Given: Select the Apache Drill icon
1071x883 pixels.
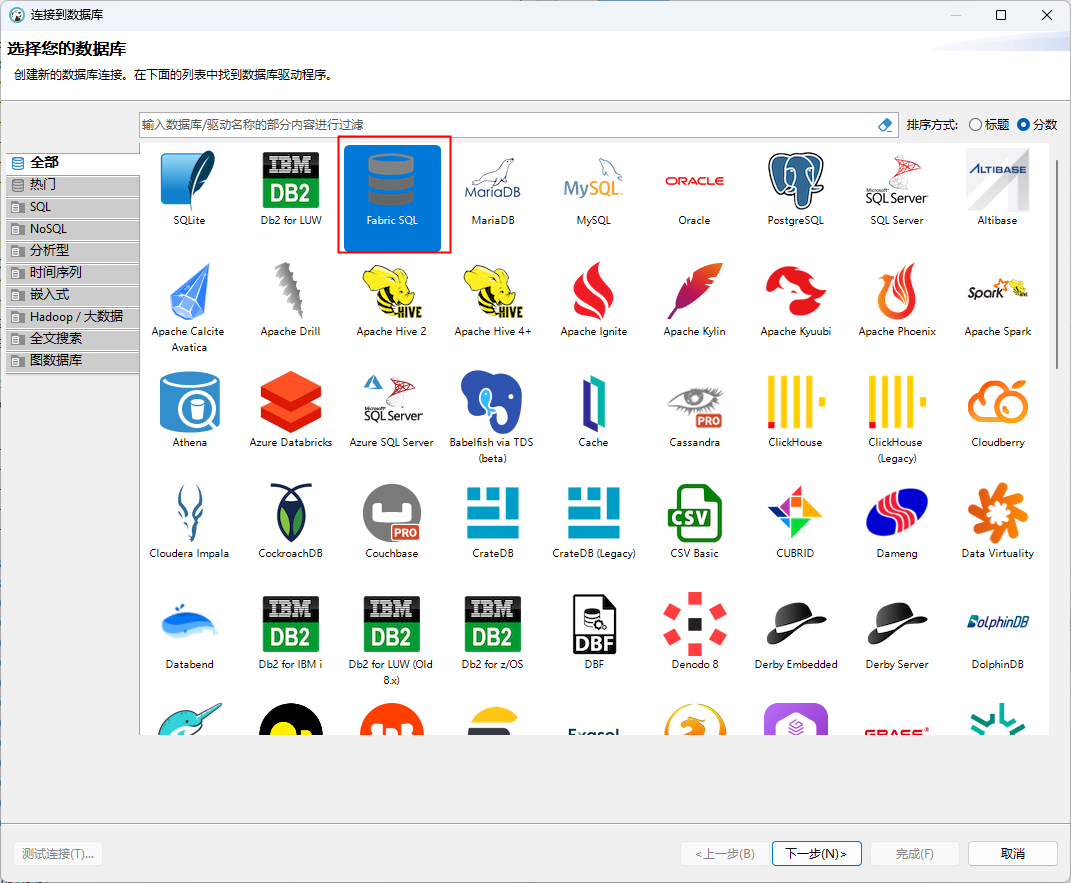Looking at the screenshot, I should (x=290, y=292).
